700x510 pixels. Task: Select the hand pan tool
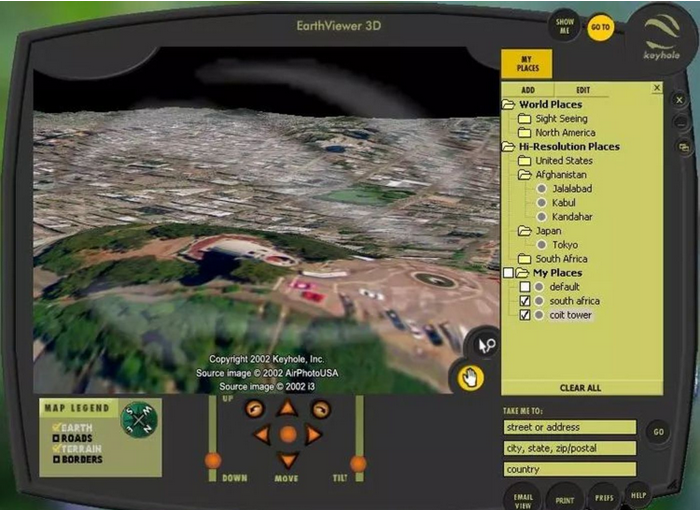coord(470,378)
